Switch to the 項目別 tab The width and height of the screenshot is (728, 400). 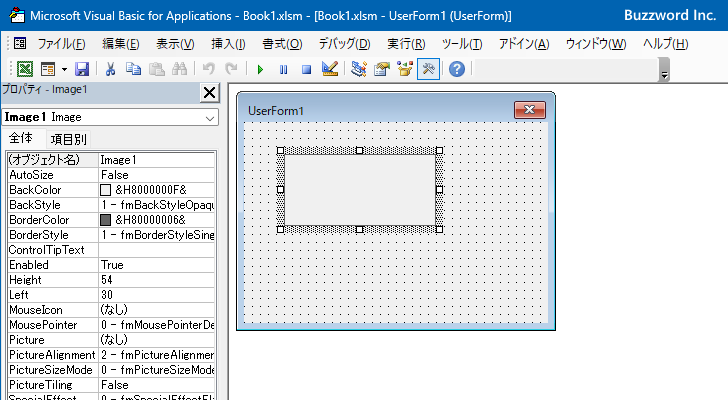68,139
